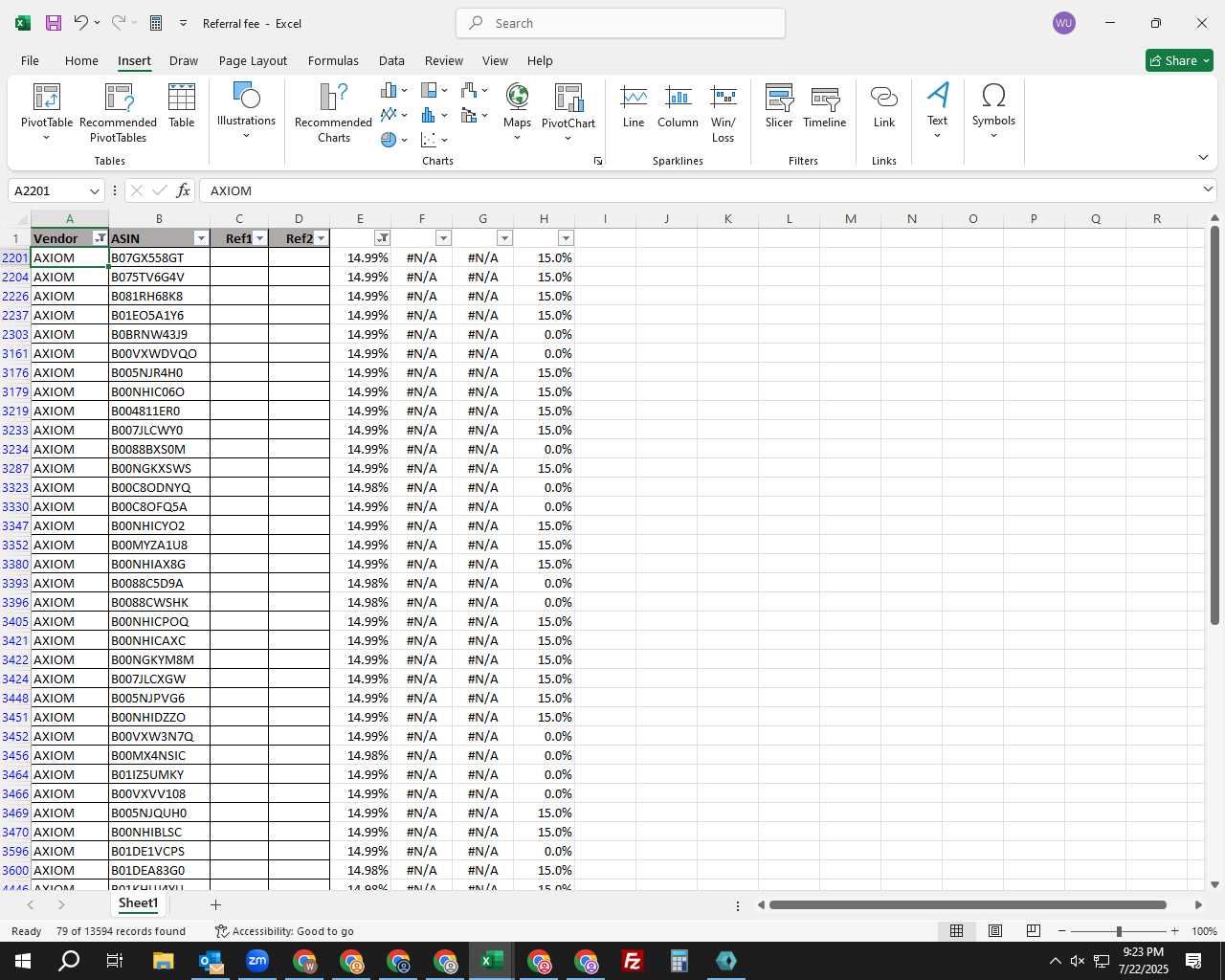The height and width of the screenshot is (980, 1225).
Task: Open Windows taskbar search
Action: [70, 961]
